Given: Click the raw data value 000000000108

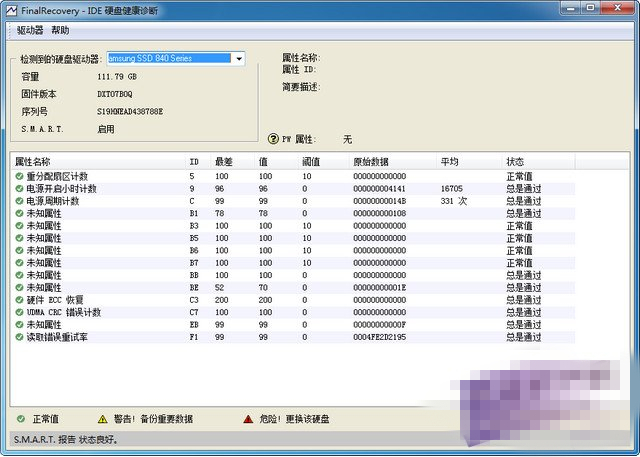Looking at the screenshot, I should coord(380,213).
